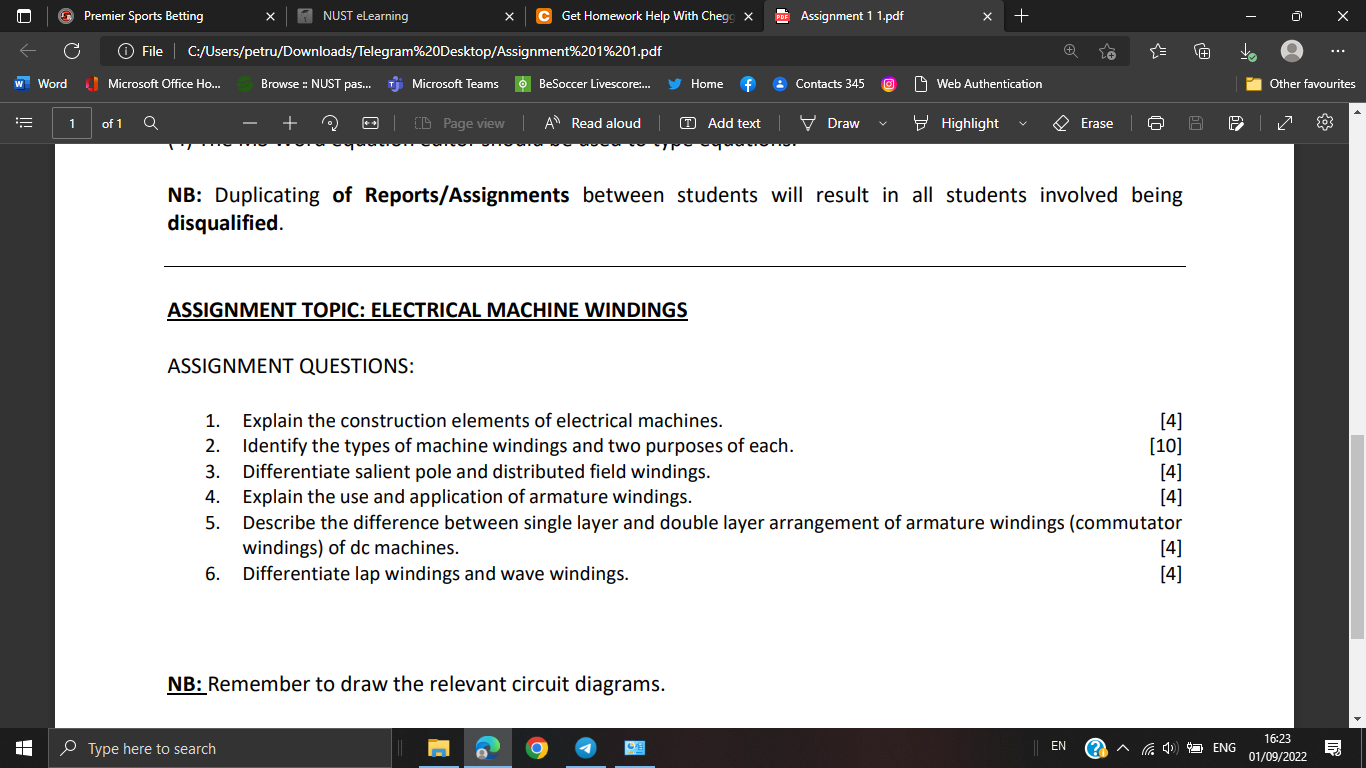
Task: Go back to the previous page
Action: coord(28,51)
